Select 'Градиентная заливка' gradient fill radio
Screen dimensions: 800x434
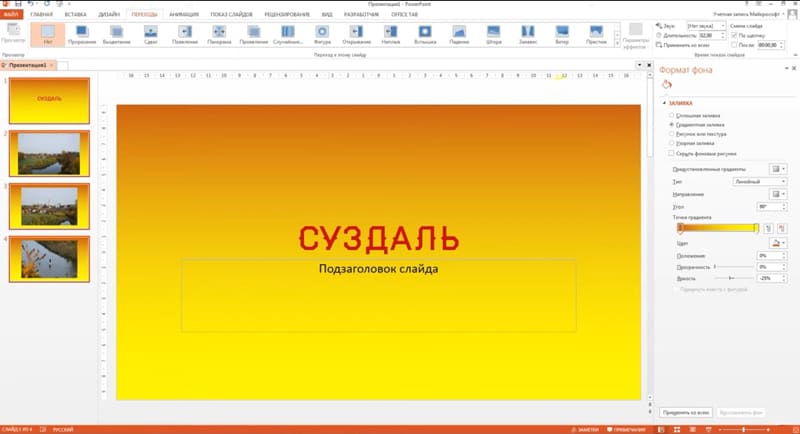click(671, 124)
